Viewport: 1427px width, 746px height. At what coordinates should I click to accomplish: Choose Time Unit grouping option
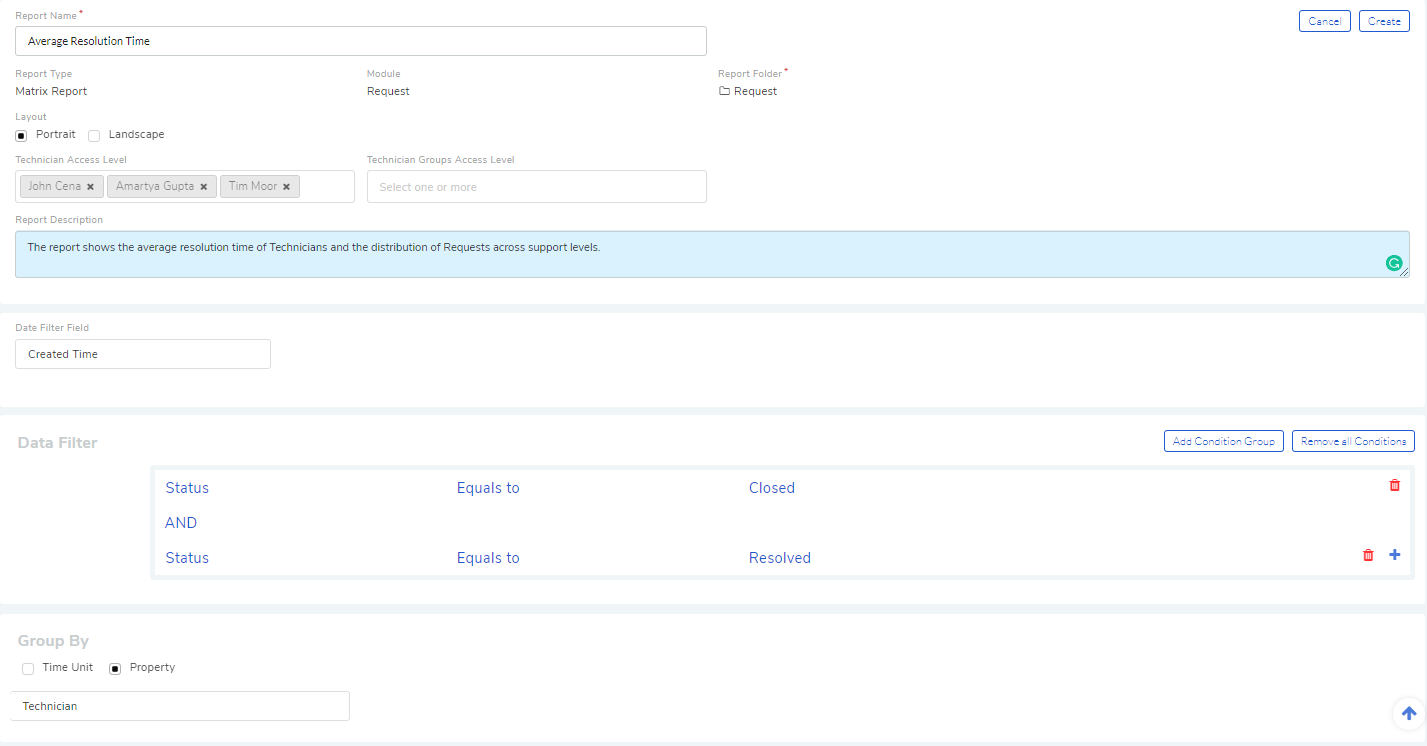(x=28, y=668)
